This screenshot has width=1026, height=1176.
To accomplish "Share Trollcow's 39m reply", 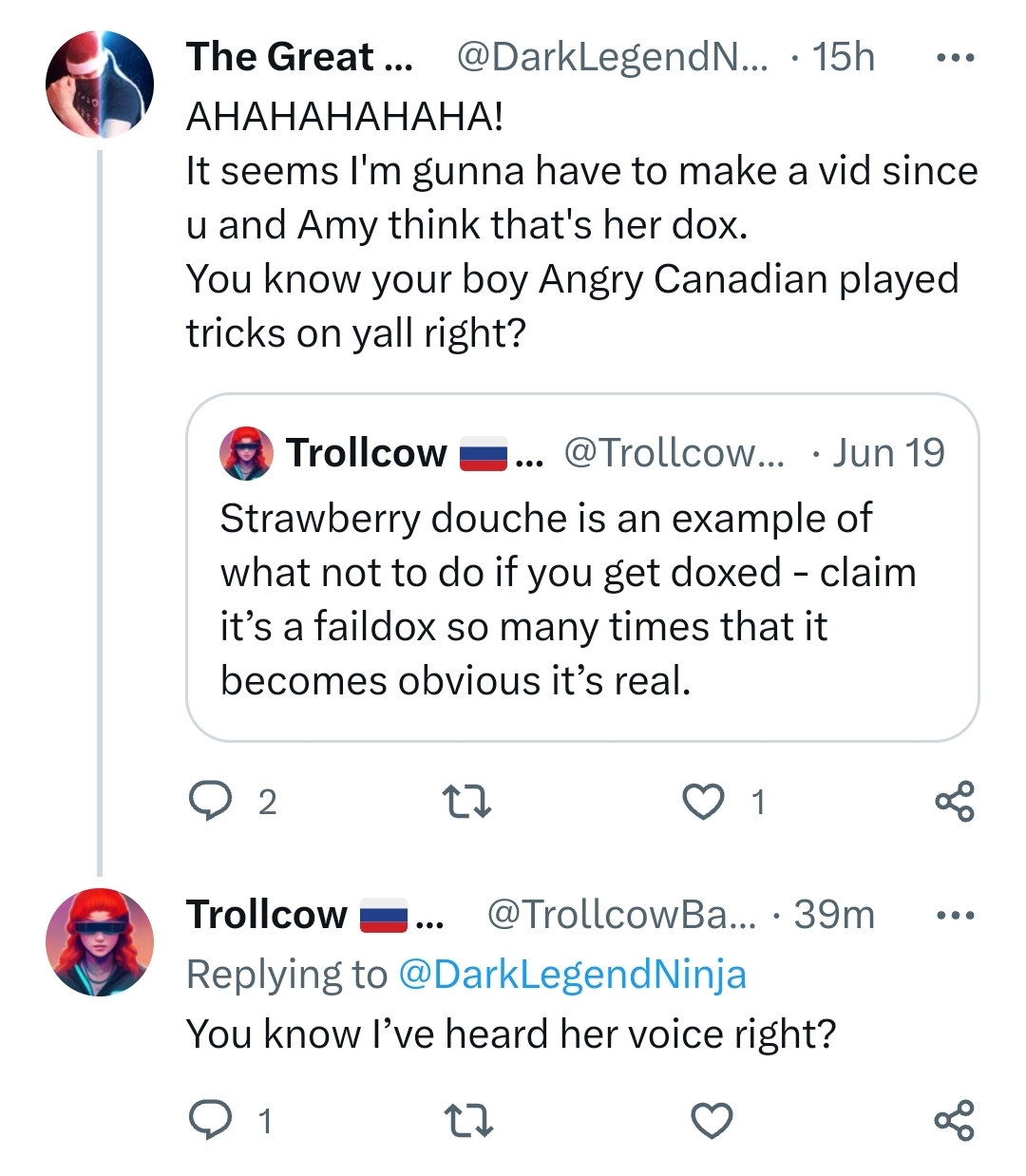I will click(x=954, y=1121).
